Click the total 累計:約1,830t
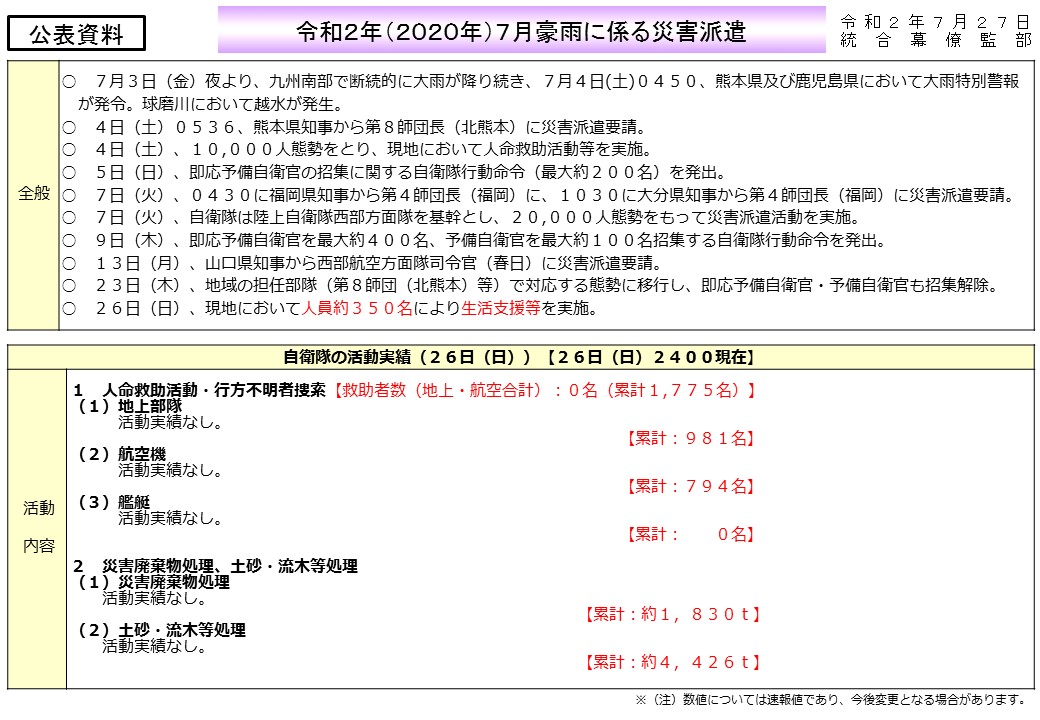Image resolution: width=1040 pixels, height=720 pixels. pyautogui.click(x=671, y=614)
